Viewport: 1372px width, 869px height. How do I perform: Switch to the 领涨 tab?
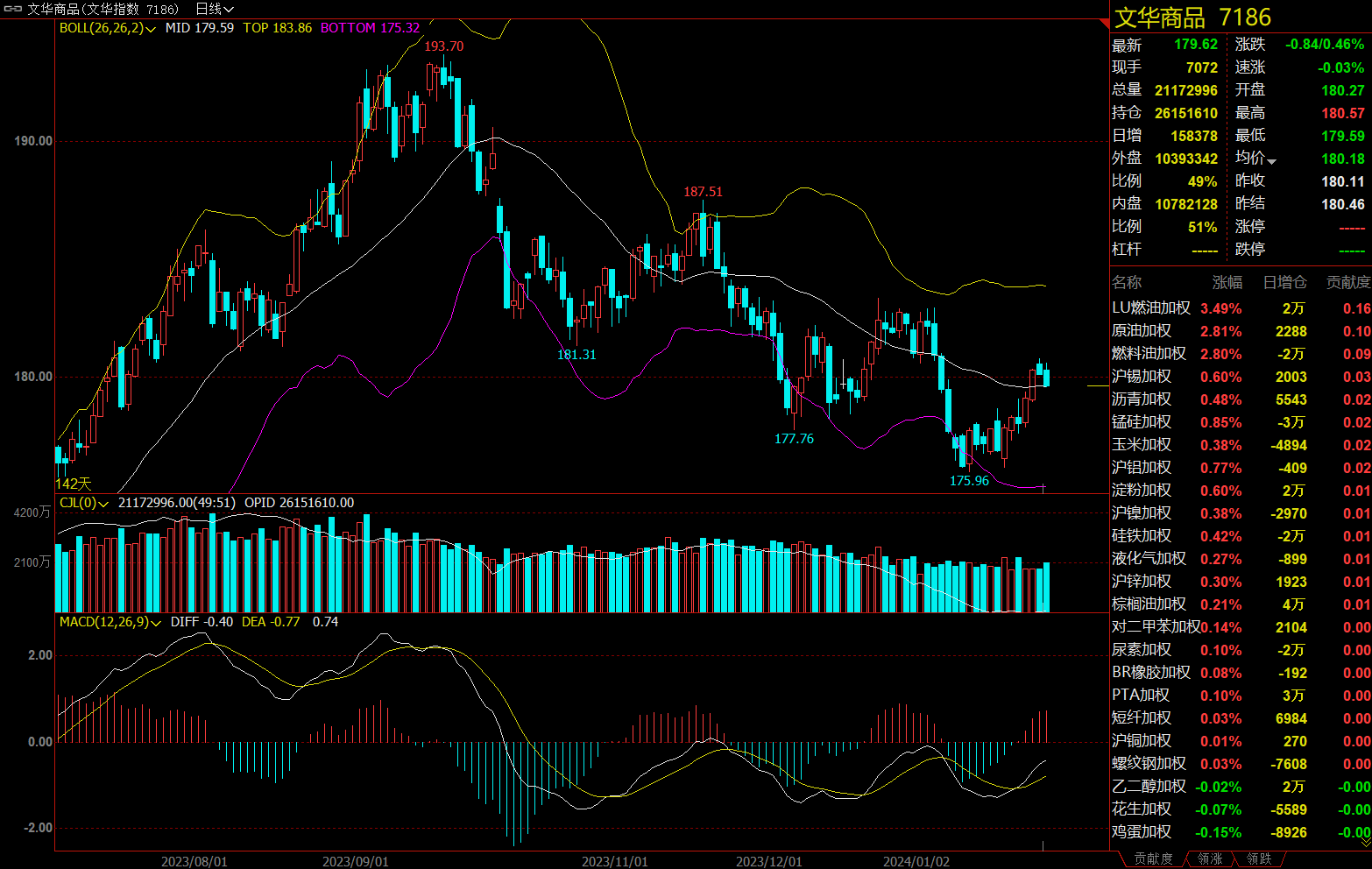1210,859
